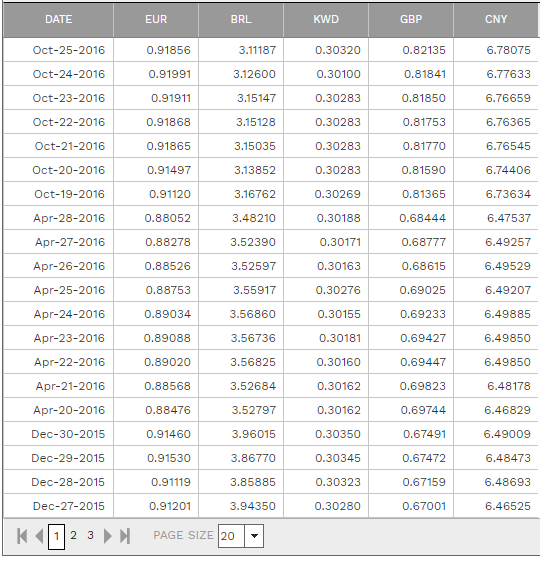This screenshot has width=540, height=561.
Task: Select the Oct-21-2016 date cell
Action: pyautogui.click(x=58, y=146)
